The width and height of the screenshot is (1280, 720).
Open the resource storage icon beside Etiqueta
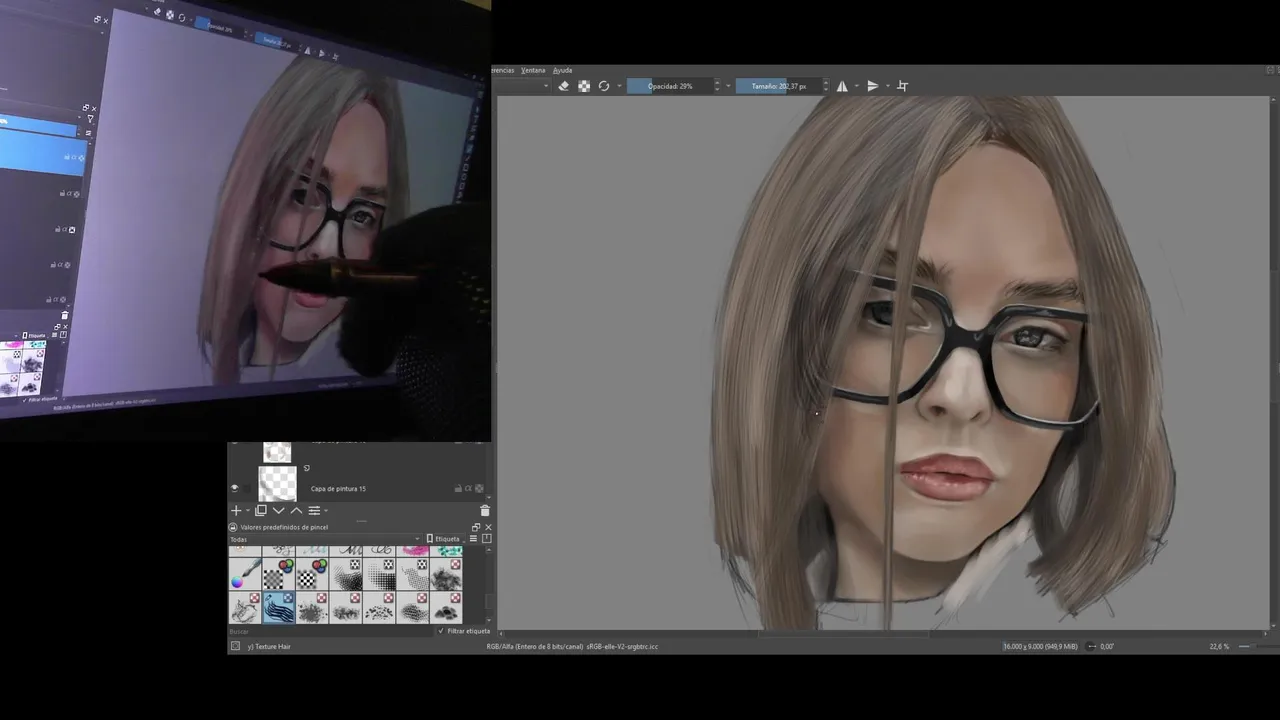[487, 539]
